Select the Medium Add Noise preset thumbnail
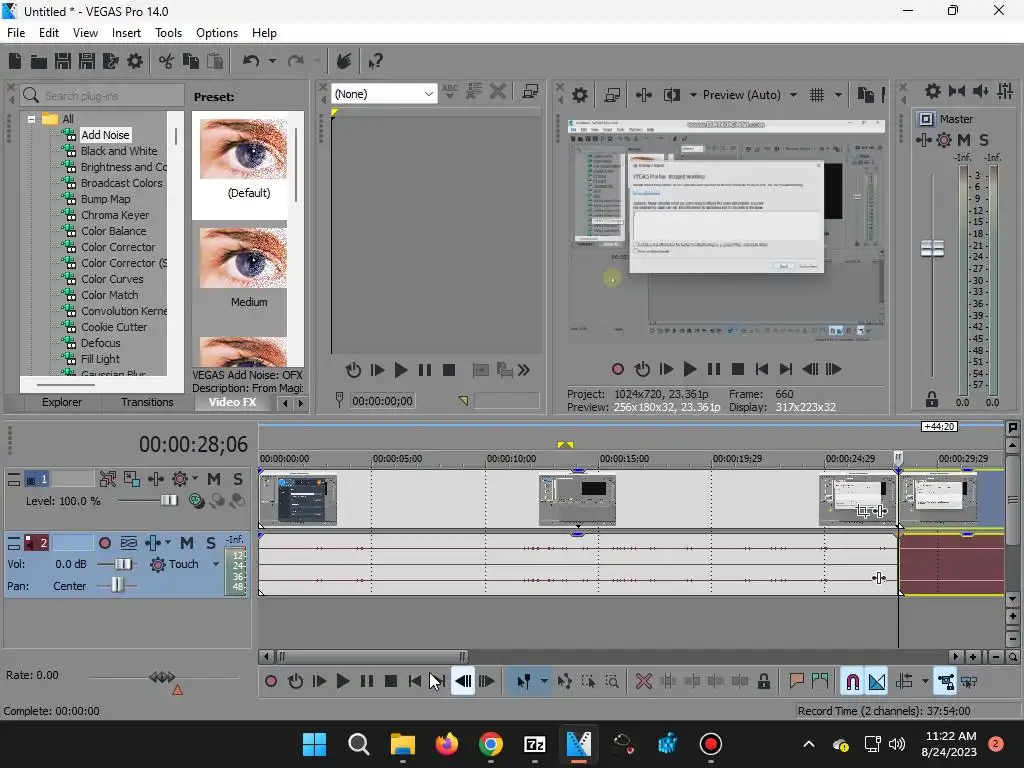The image size is (1024, 768). [243, 259]
